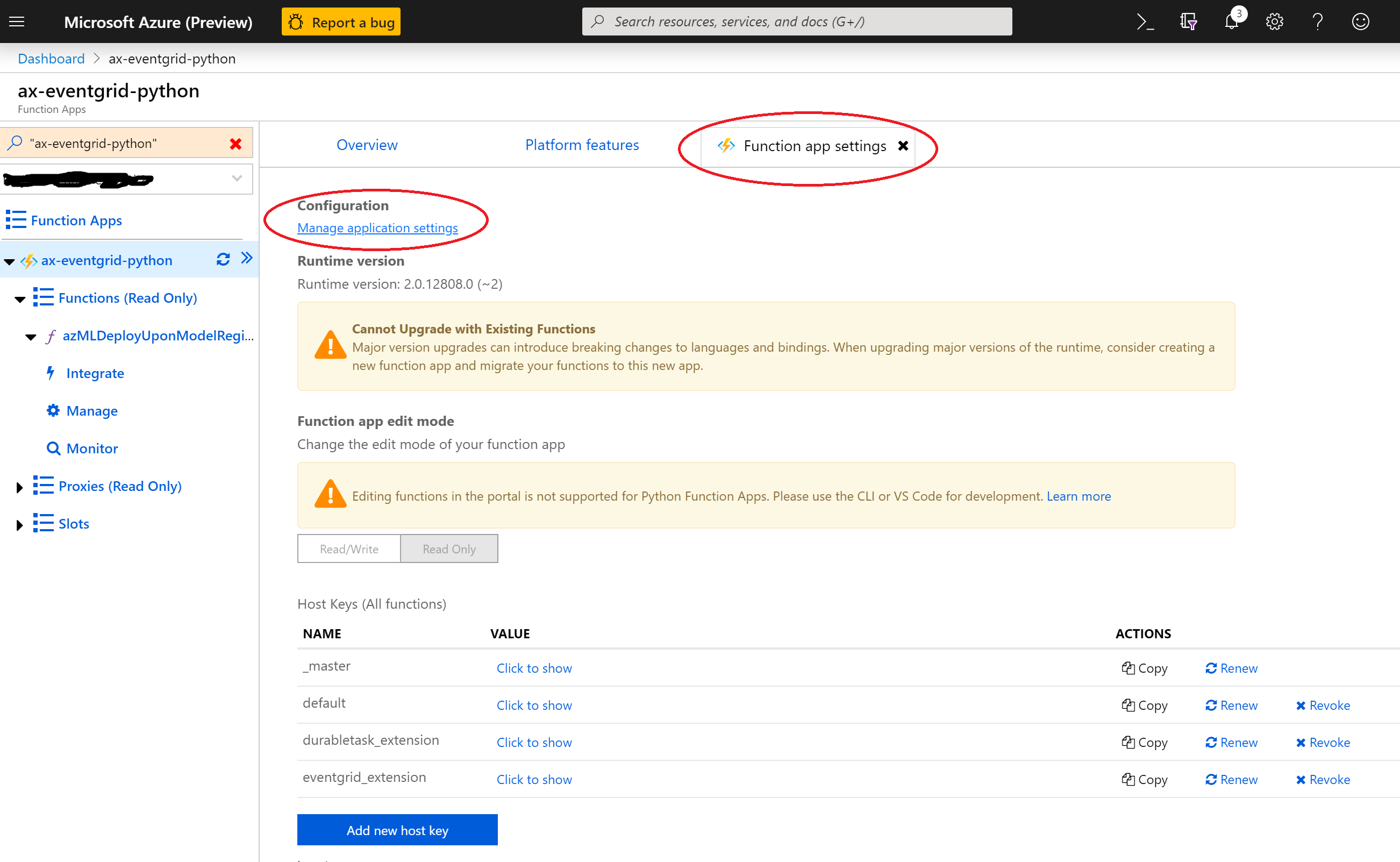Refresh the ax-eventgrid-python function app
The image size is (1400, 862).
(223, 259)
